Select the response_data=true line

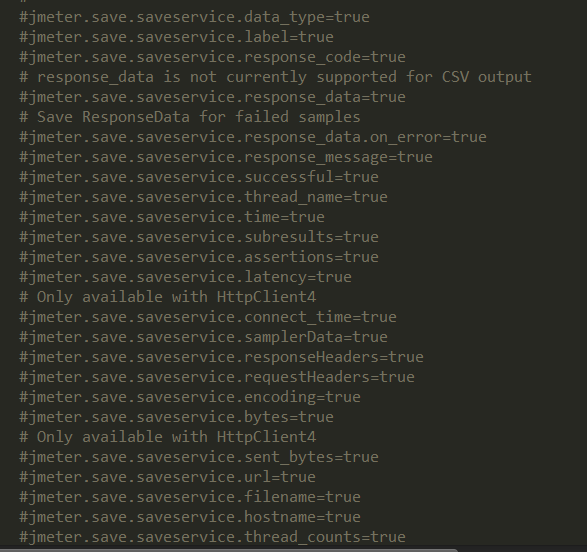[x=212, y=98]
